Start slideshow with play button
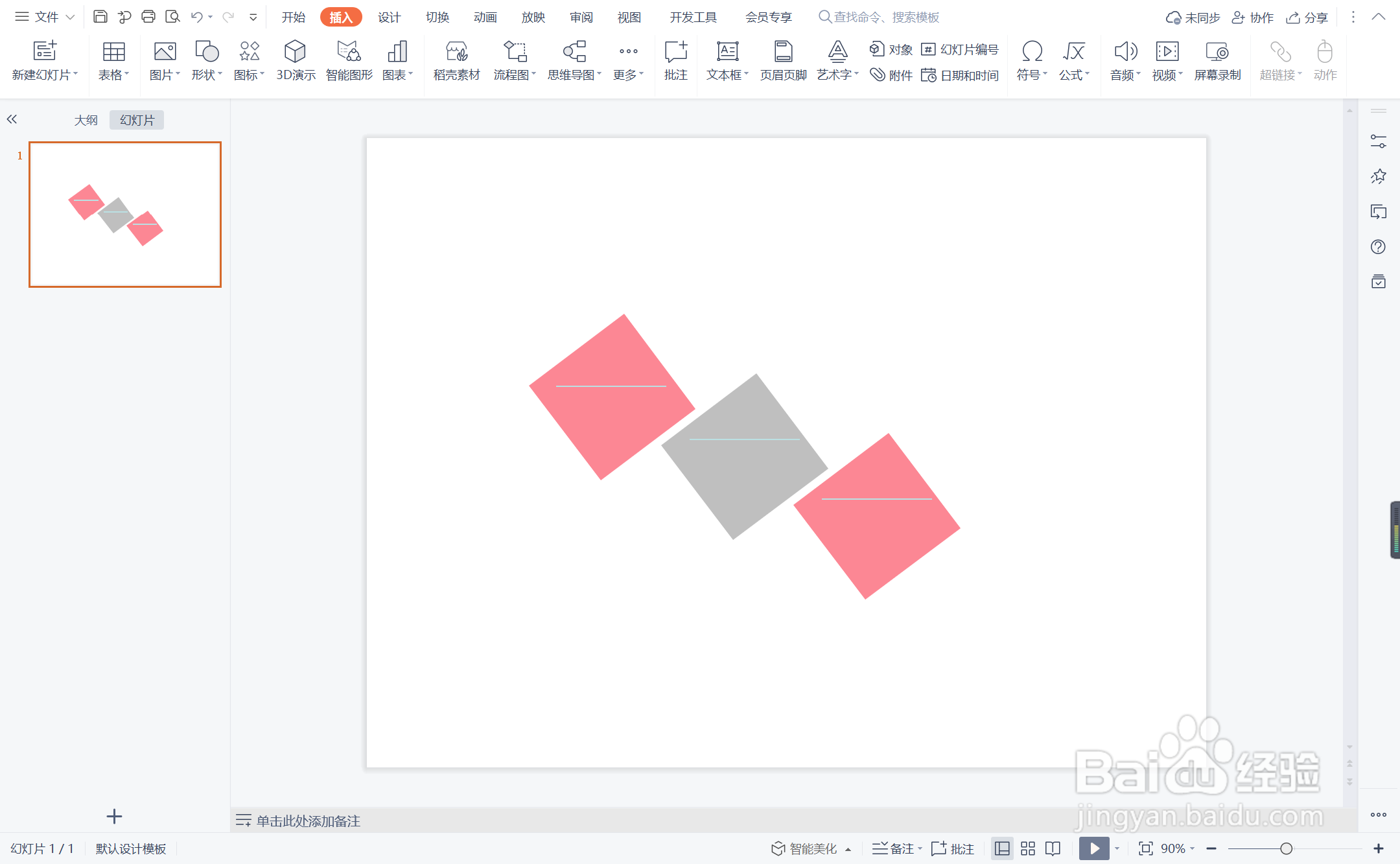The image size is (1400, 864). pyautogui.click(x=1094, y=848)
